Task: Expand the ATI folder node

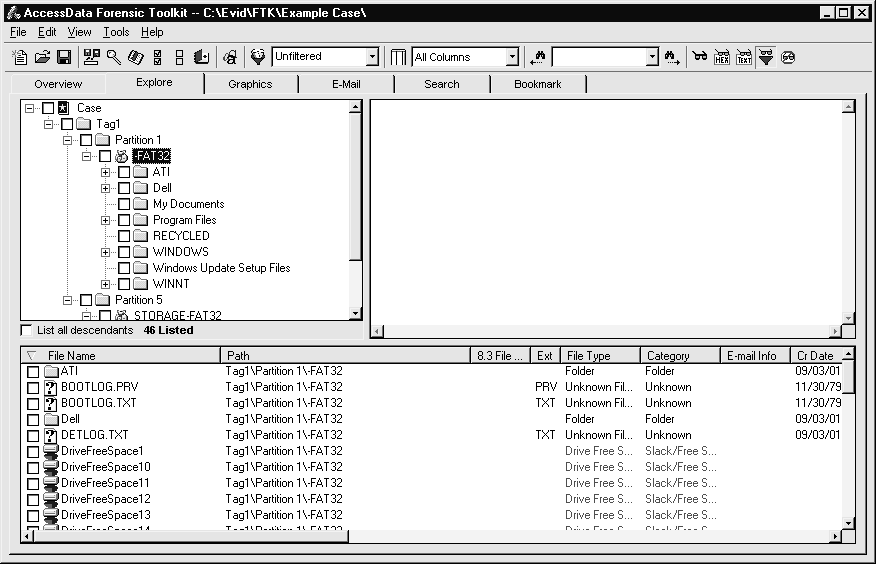Action: [x=105, y=173]
